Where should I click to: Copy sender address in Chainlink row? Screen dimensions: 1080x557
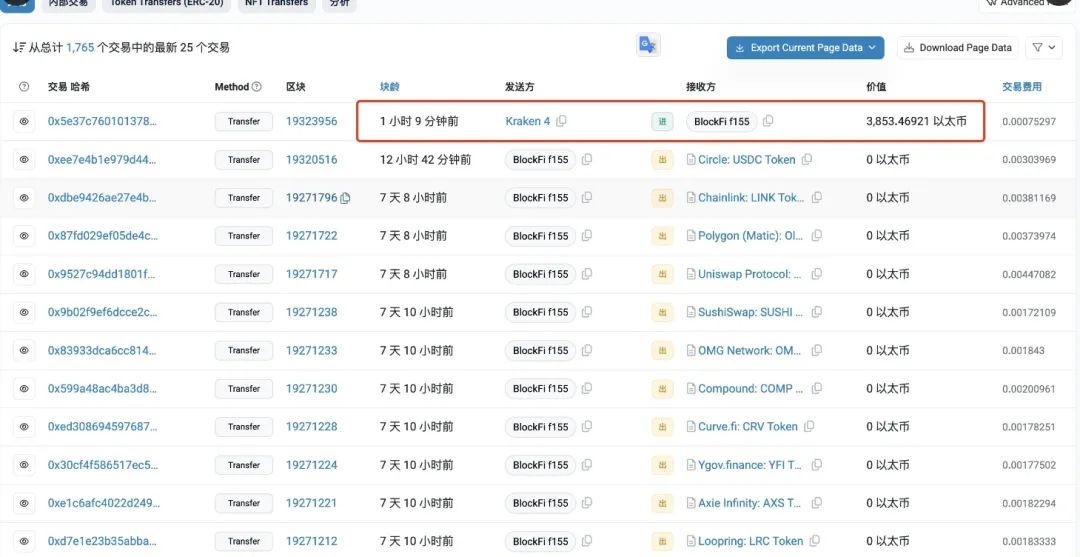click(x=587, y=198)
